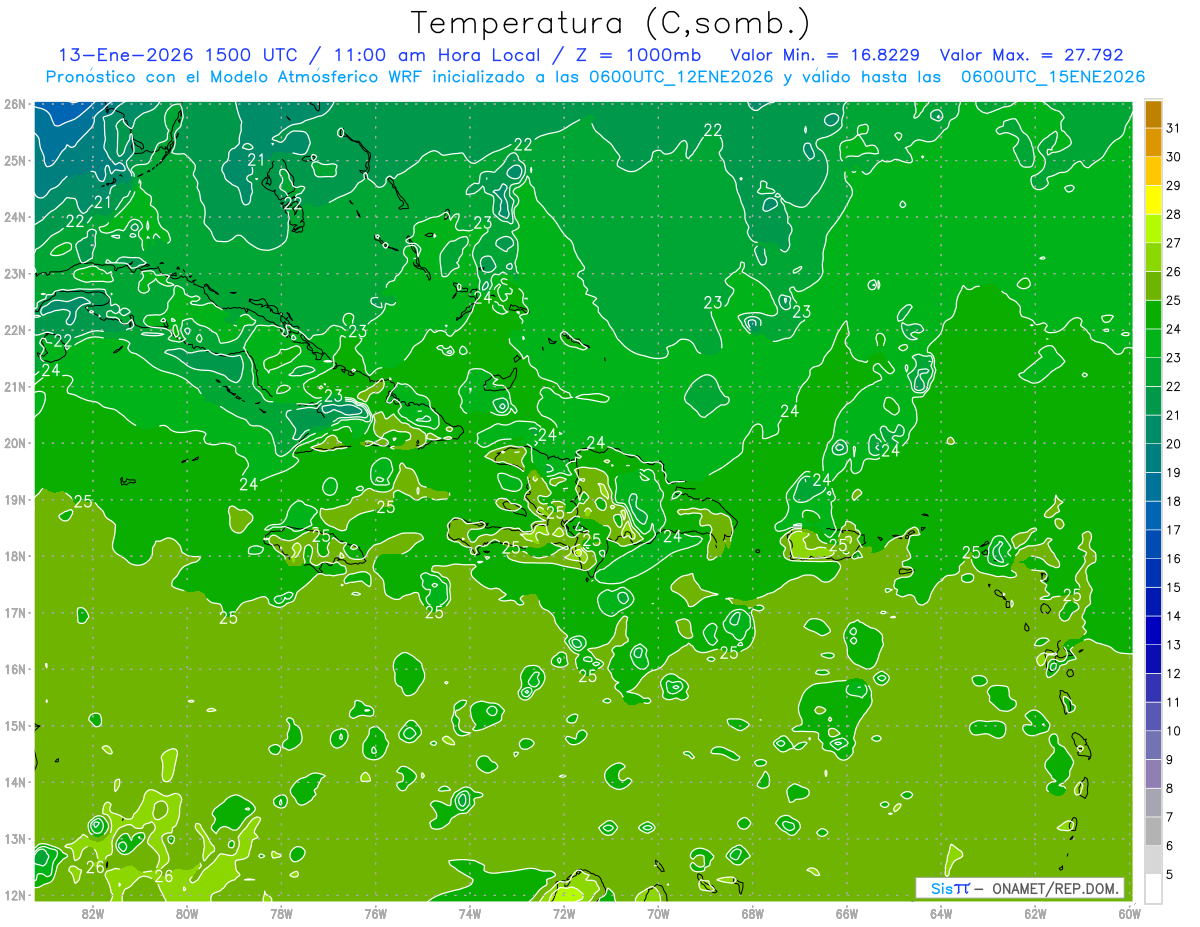Click the legend scale number 15
Viewport: 1200px width, 927px height.
click(1174, 587)
